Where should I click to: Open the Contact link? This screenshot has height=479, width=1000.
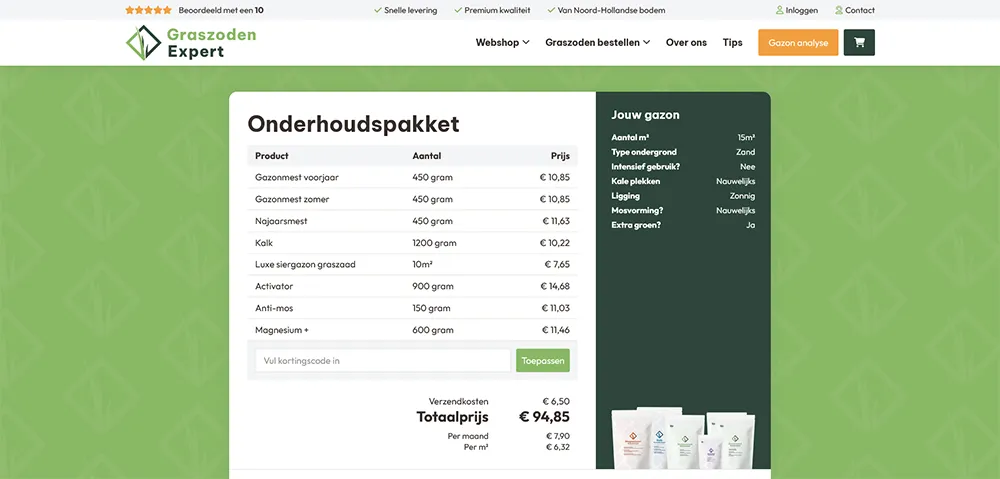(860, 10)
